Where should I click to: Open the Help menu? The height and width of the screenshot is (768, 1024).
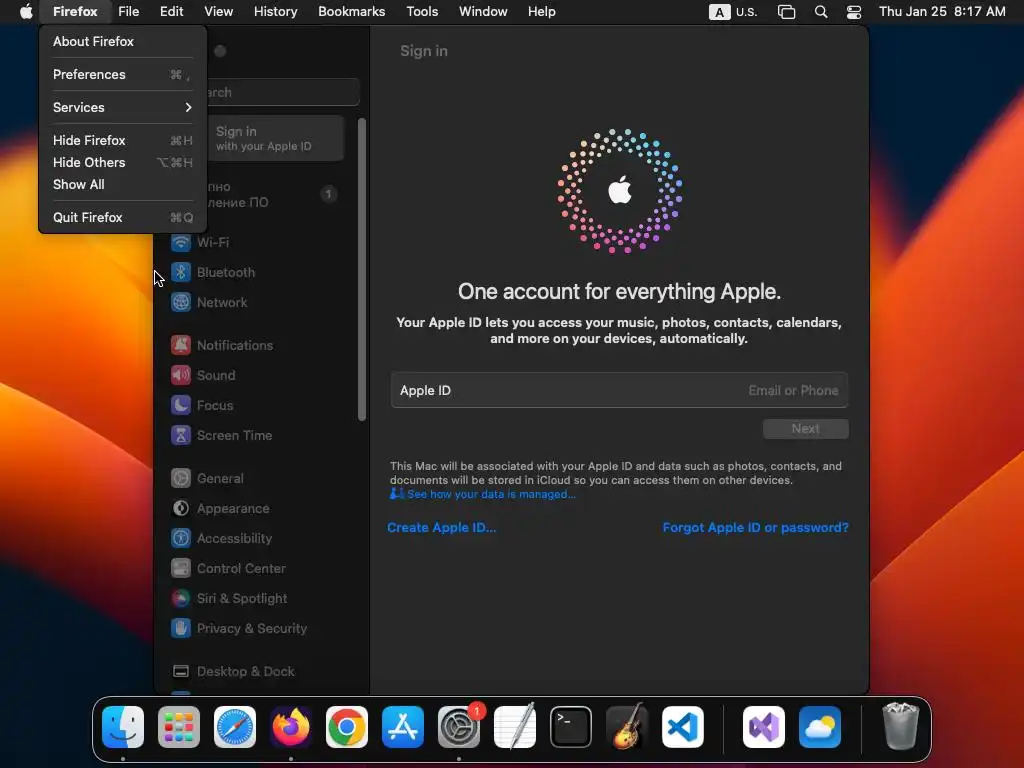tap(541, 11)
